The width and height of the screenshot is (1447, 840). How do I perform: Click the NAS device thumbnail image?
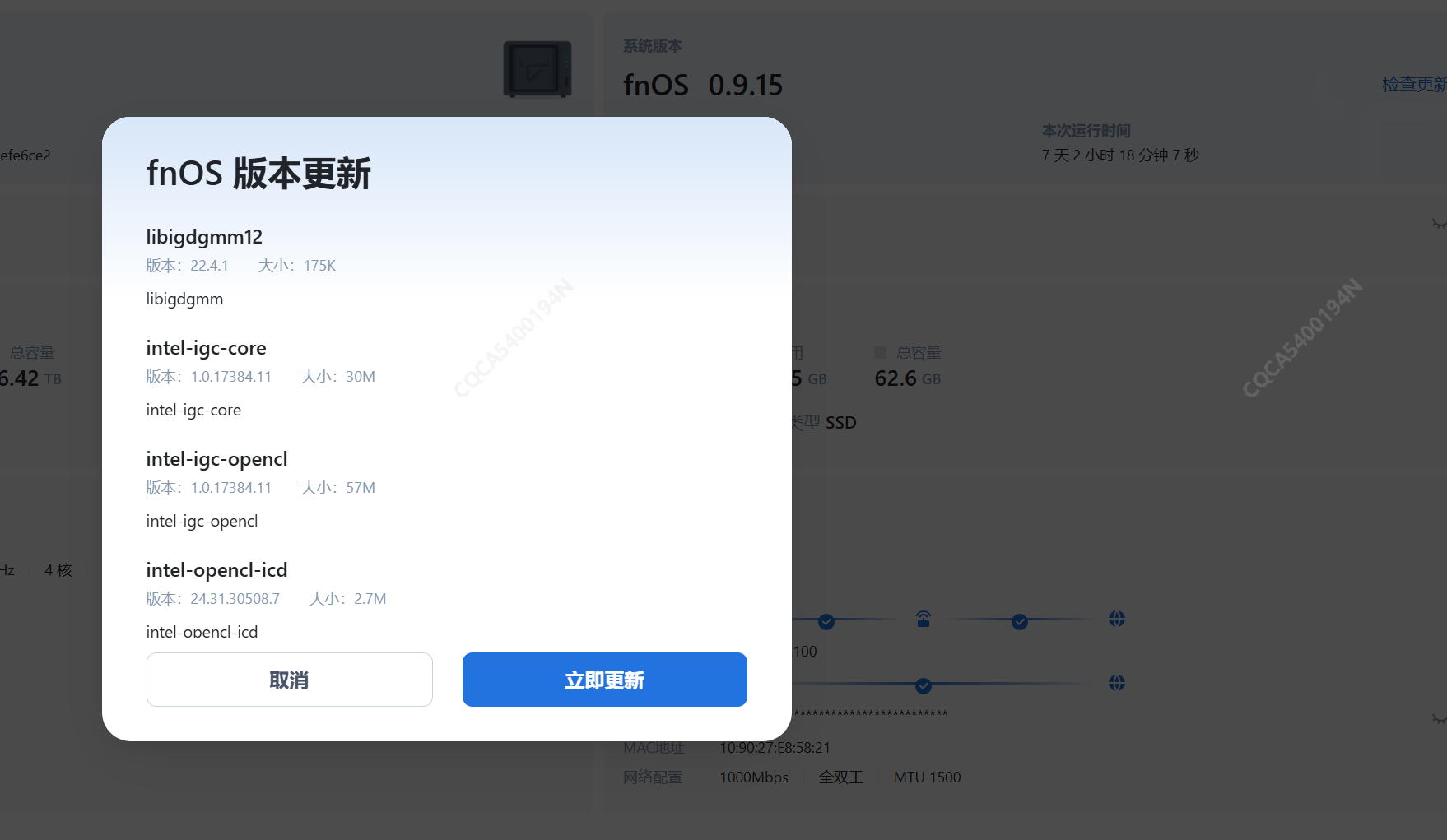[537, 69]
